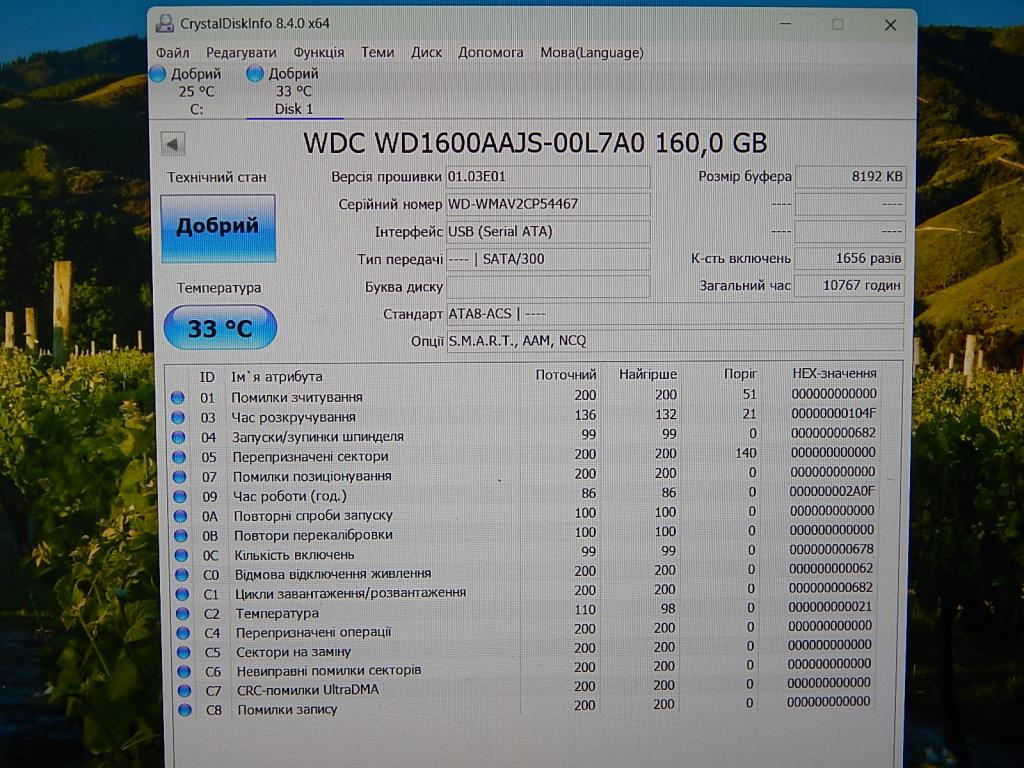The image size is (1024, 768).
Task: Open the Функція menu
Action: click(318, 52)
